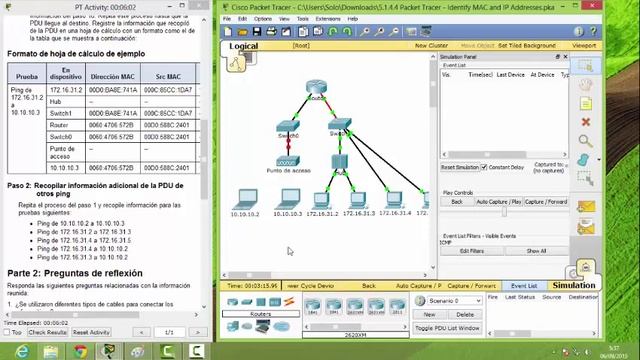Click the Check Results button
Viewport: 640px width, 360px height.
pyautogui.click(x=47, y=333)
